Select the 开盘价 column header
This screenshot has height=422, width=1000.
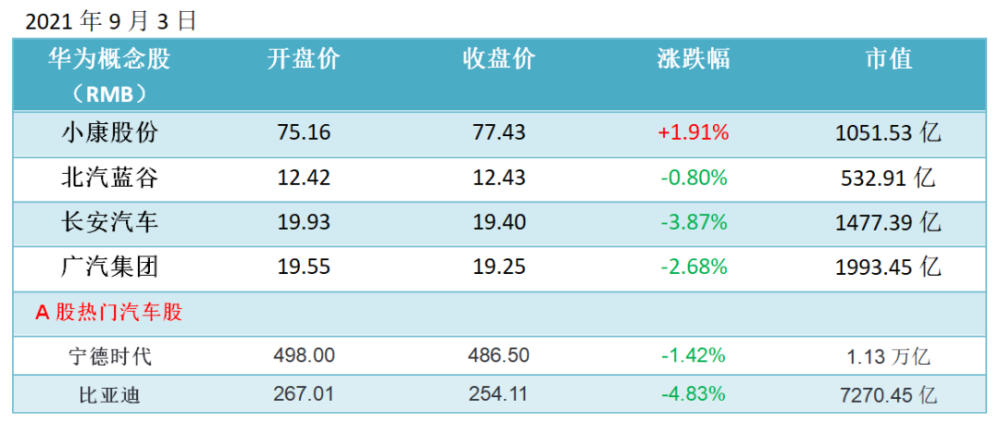pyautogui.click(x=304, y=60)
